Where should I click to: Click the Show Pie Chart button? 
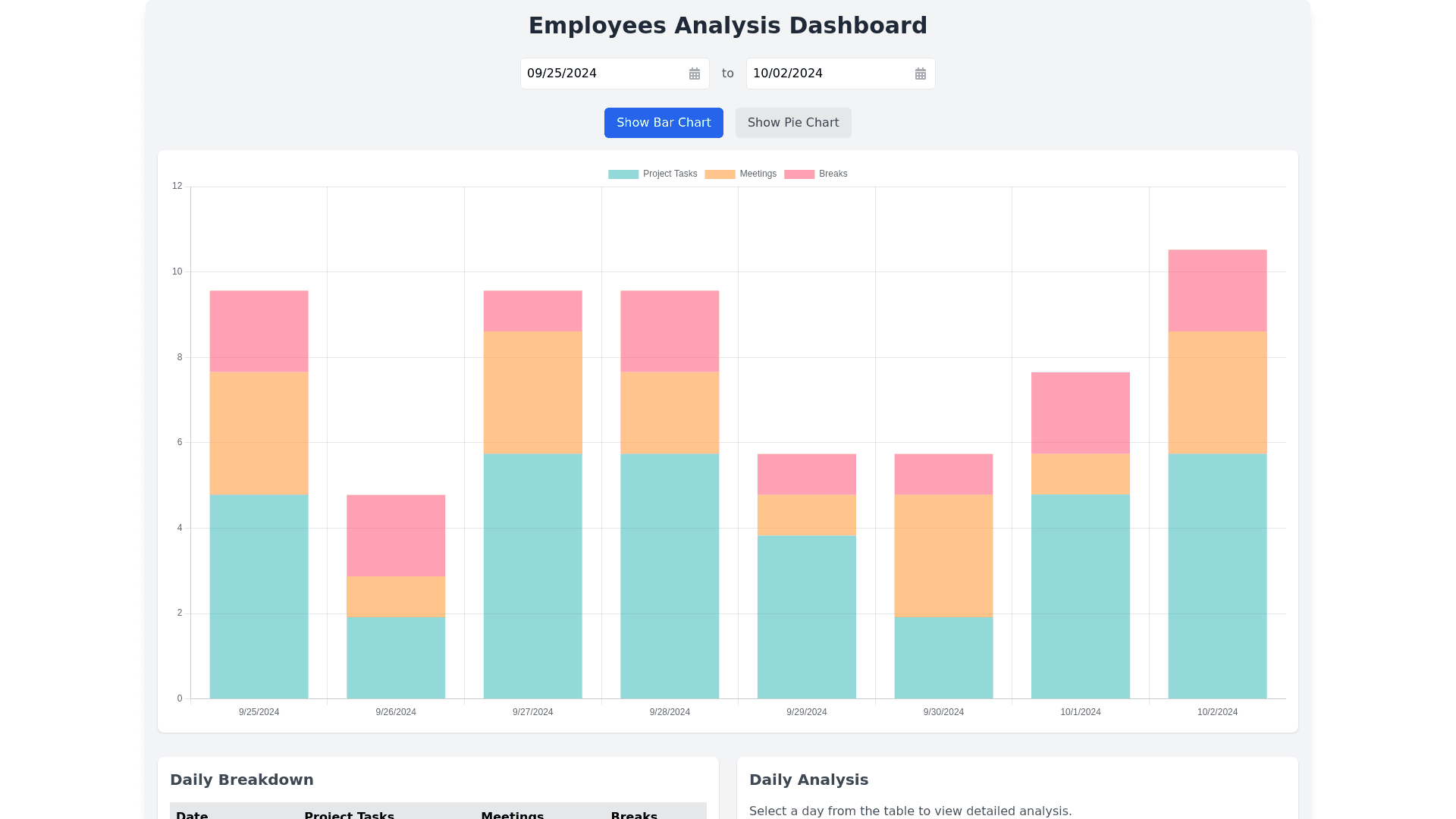pos(793,123)
